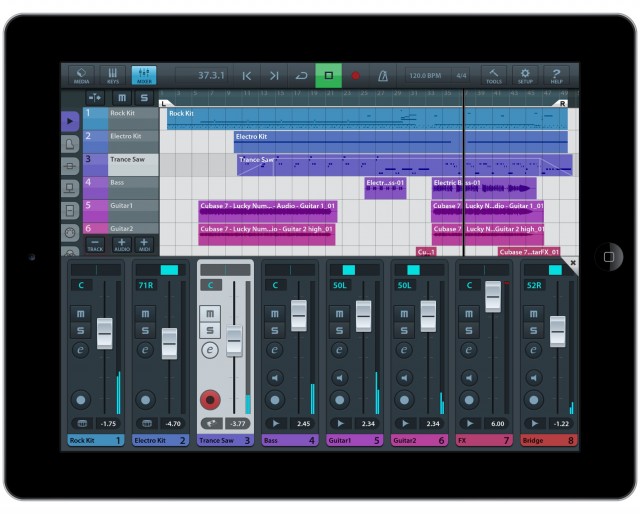Add a new Audio track
The image size is (640, 514).
click(120, 243)
